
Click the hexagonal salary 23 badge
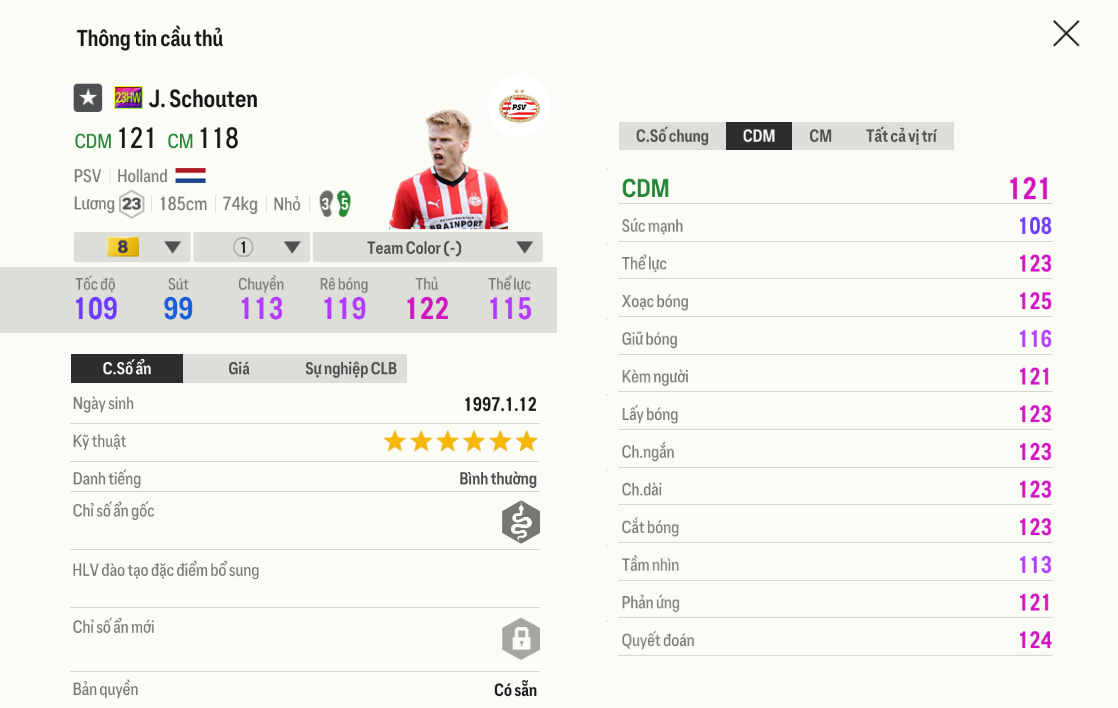pos(132,204)
